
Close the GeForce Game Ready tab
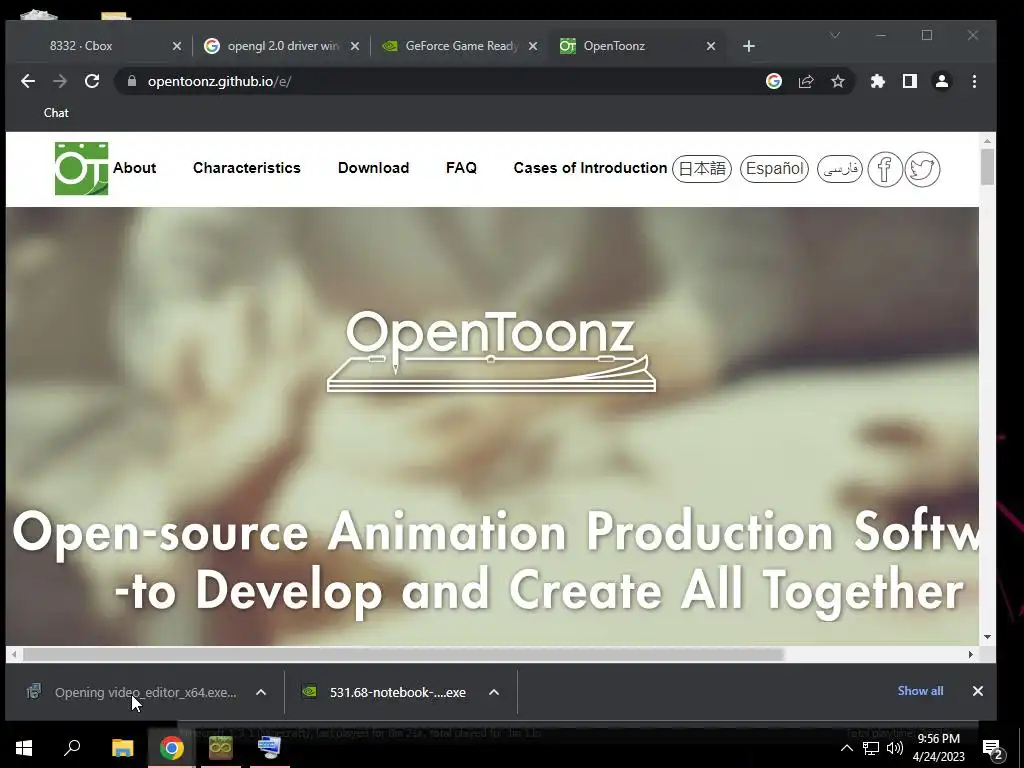point(533,46)
